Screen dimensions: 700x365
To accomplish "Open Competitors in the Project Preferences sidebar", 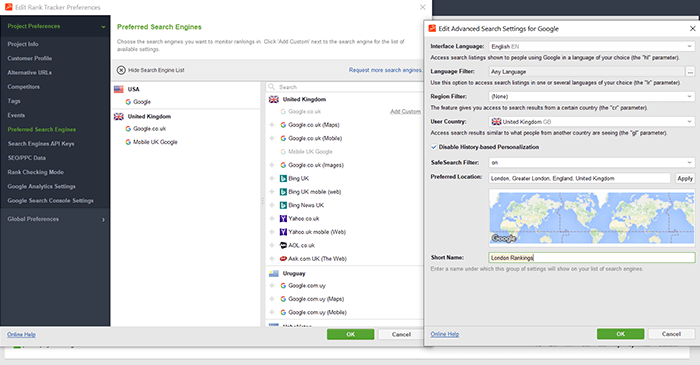I will click(24, 87).
